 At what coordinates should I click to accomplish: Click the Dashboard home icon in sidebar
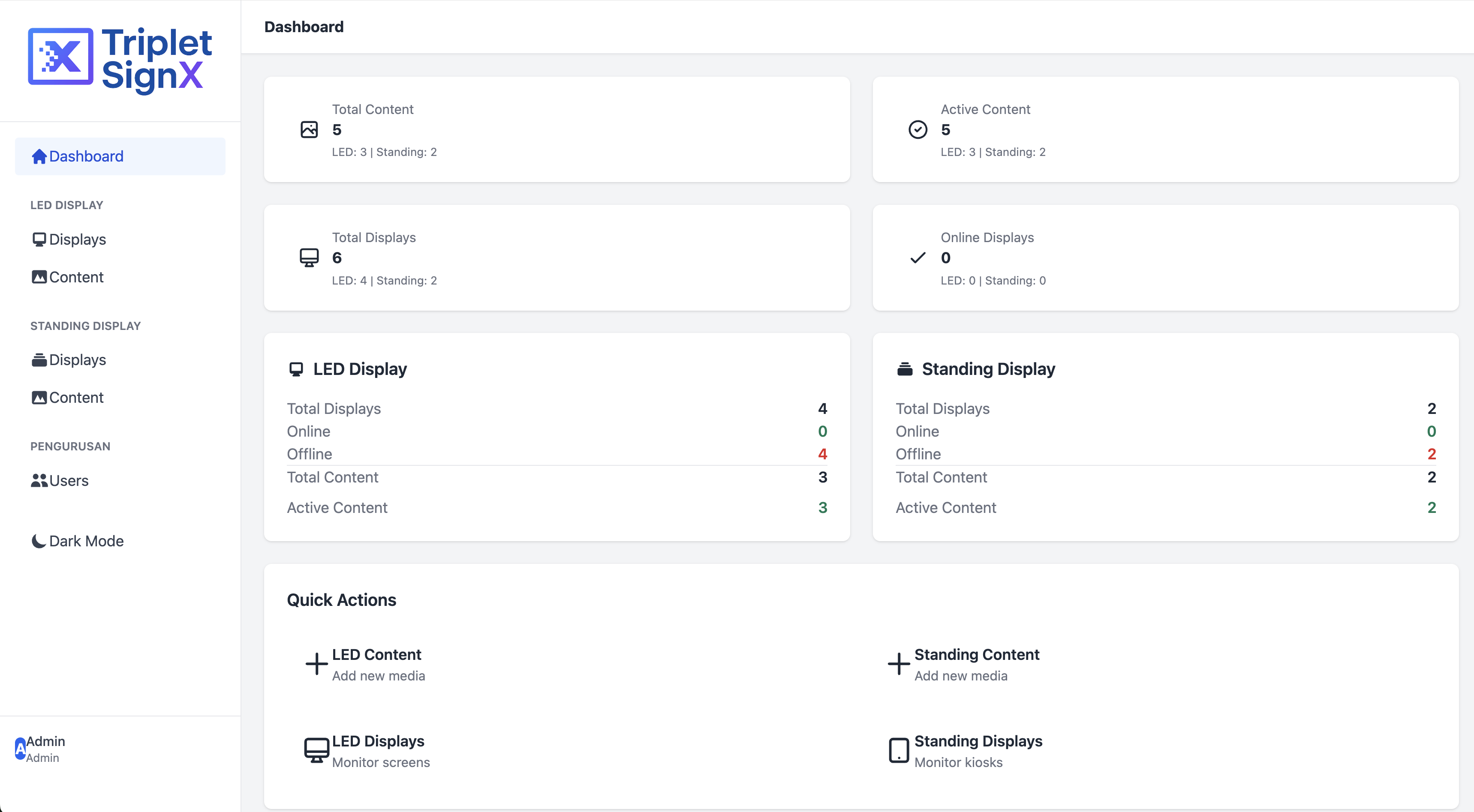pyautogui.click(x=39, y=156)
